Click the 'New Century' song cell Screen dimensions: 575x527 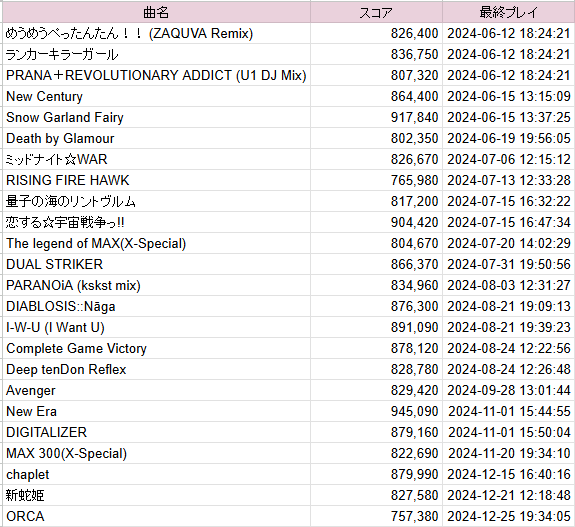click(156, 96)
